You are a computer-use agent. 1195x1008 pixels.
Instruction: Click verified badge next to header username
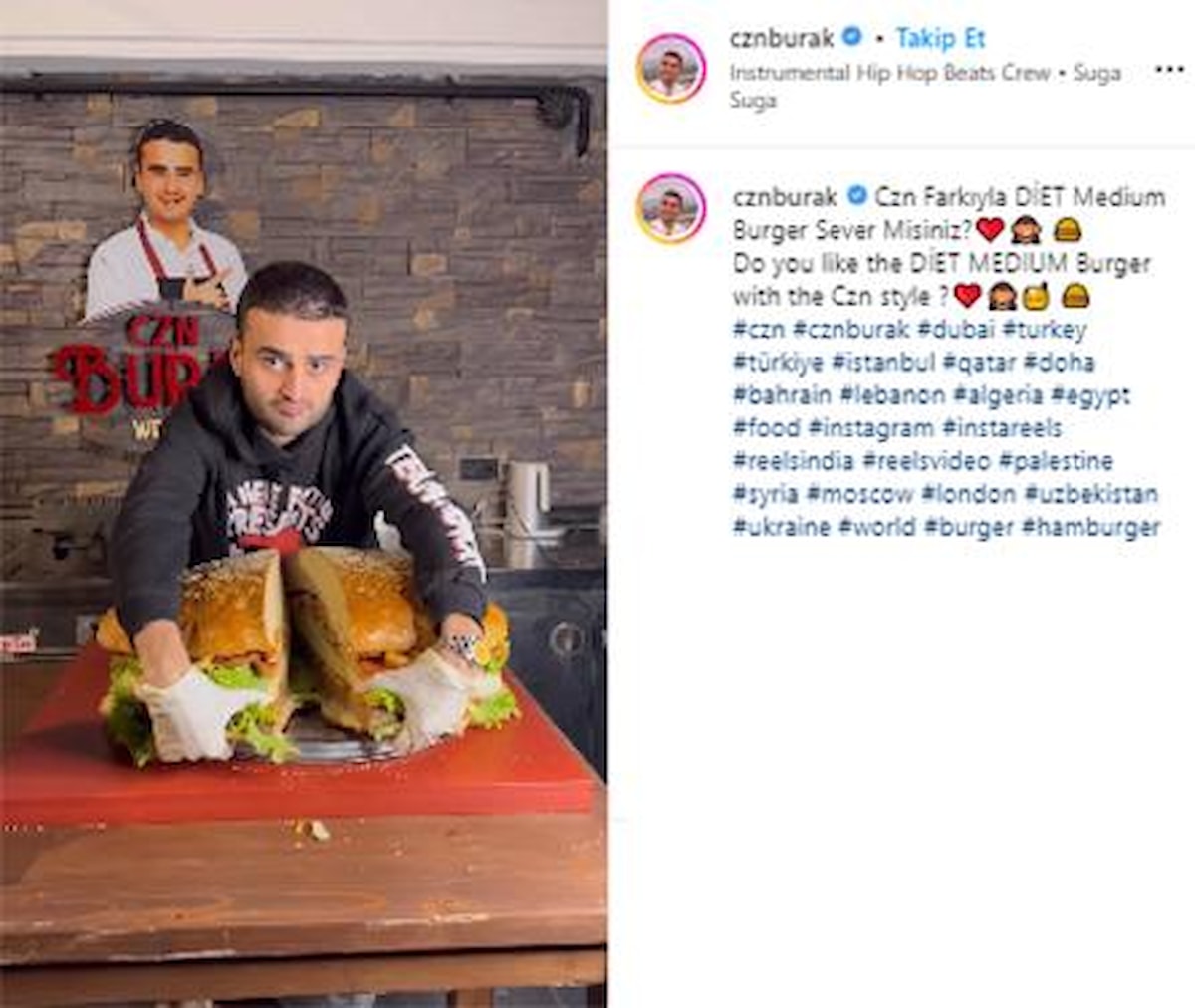click(852, 38)
